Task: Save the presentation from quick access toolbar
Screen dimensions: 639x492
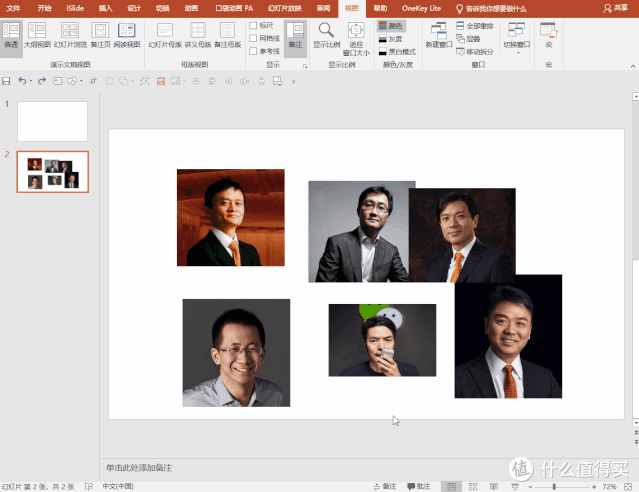Action: pyautogui.click(x=6, y=81)
